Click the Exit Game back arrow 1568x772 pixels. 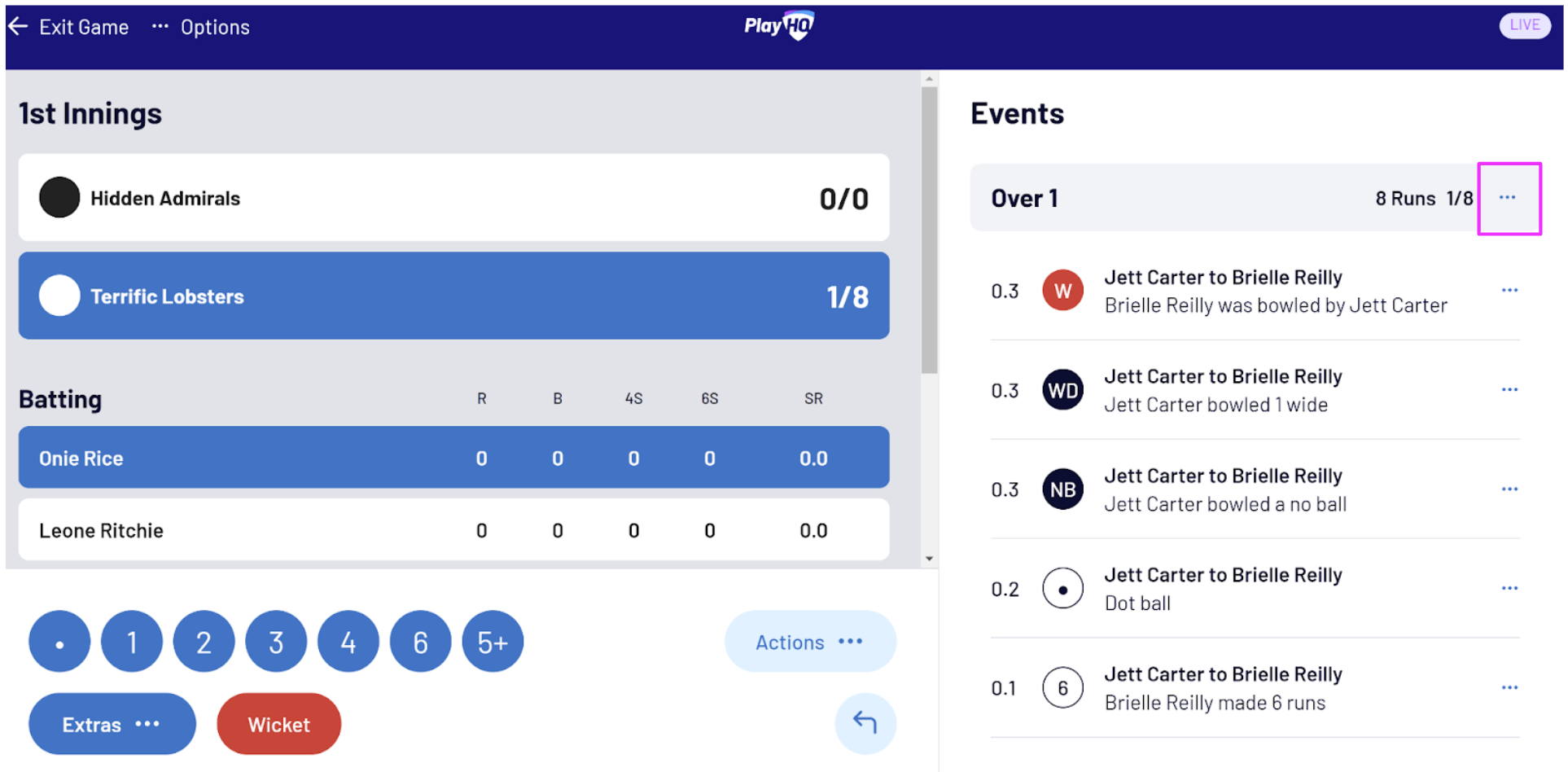coord(19,27)
